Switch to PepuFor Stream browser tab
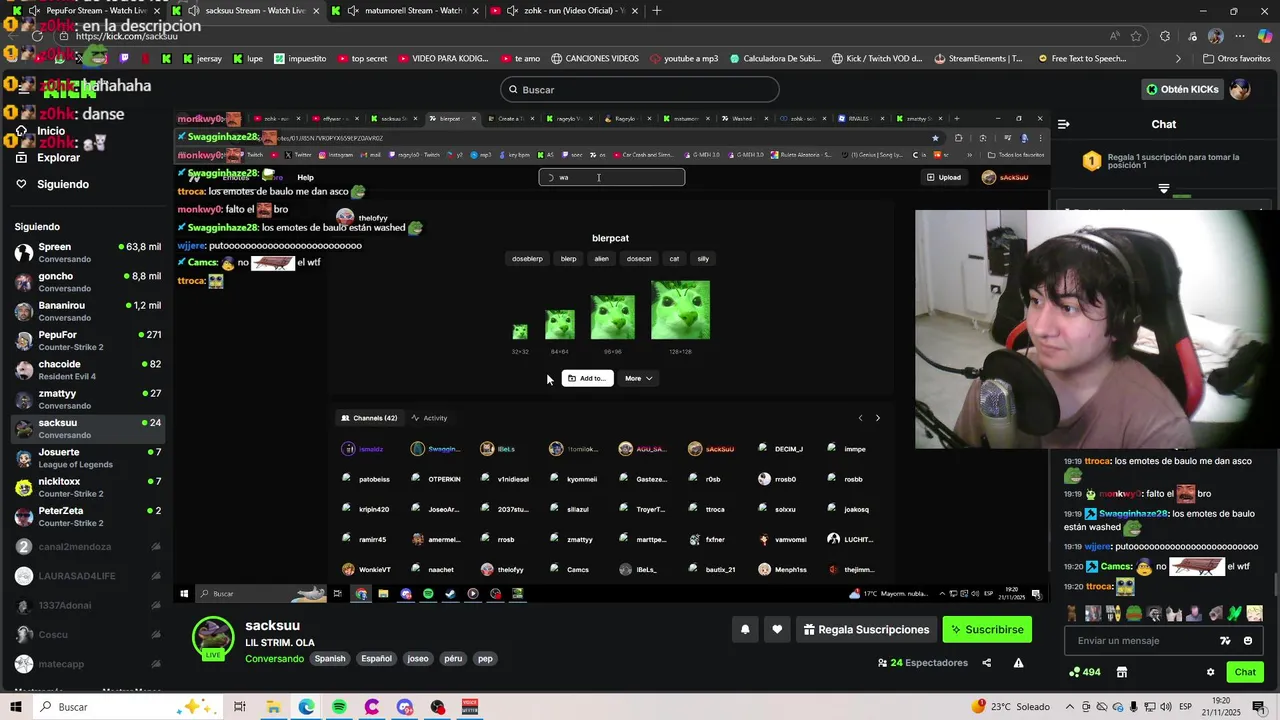1280x720 pixels. click(84, 11)
